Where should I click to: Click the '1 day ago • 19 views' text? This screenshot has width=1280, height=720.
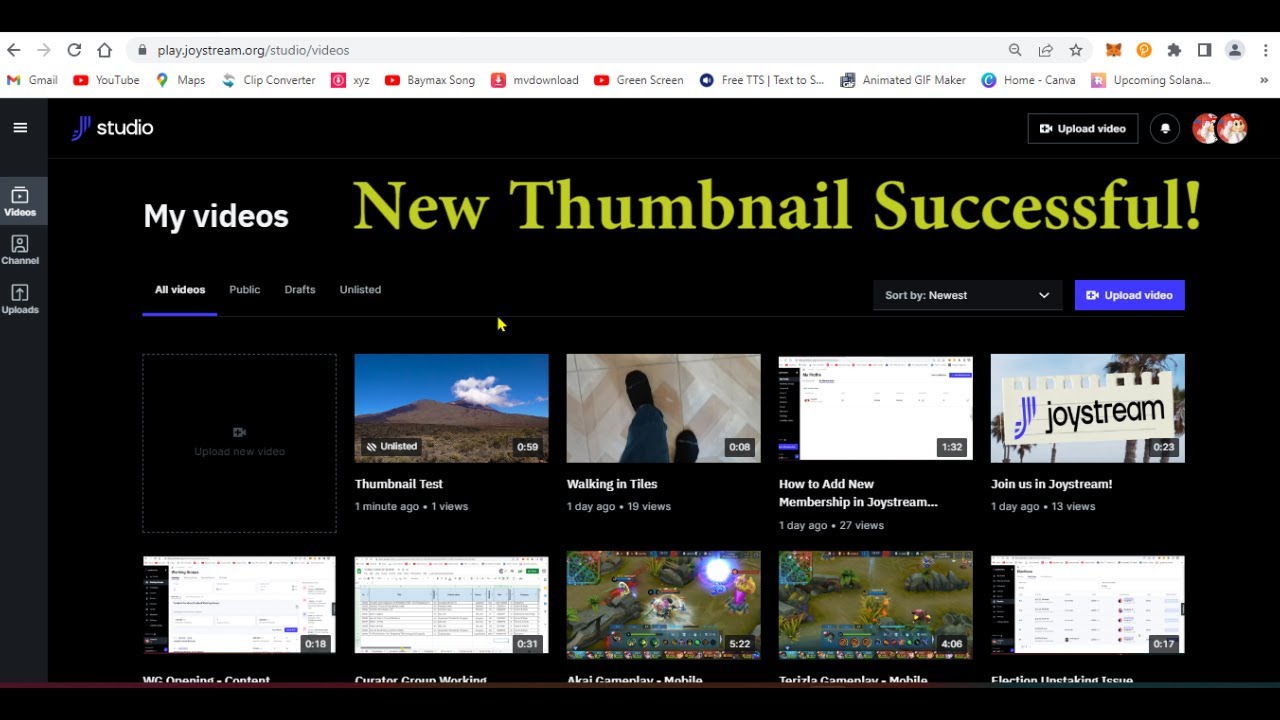coord(619,507)
